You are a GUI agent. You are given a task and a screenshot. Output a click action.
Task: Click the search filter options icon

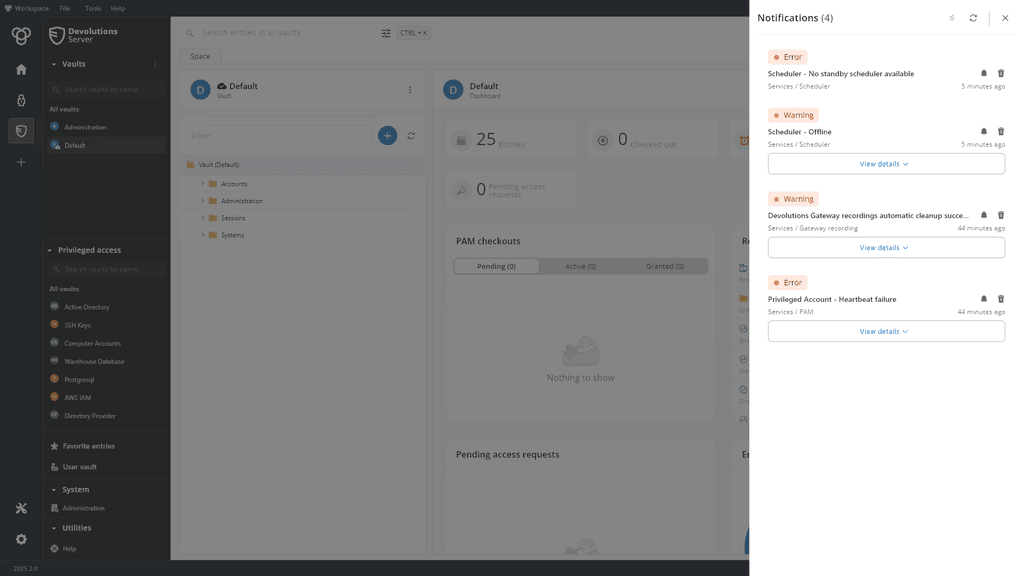(x=386, y=33)
